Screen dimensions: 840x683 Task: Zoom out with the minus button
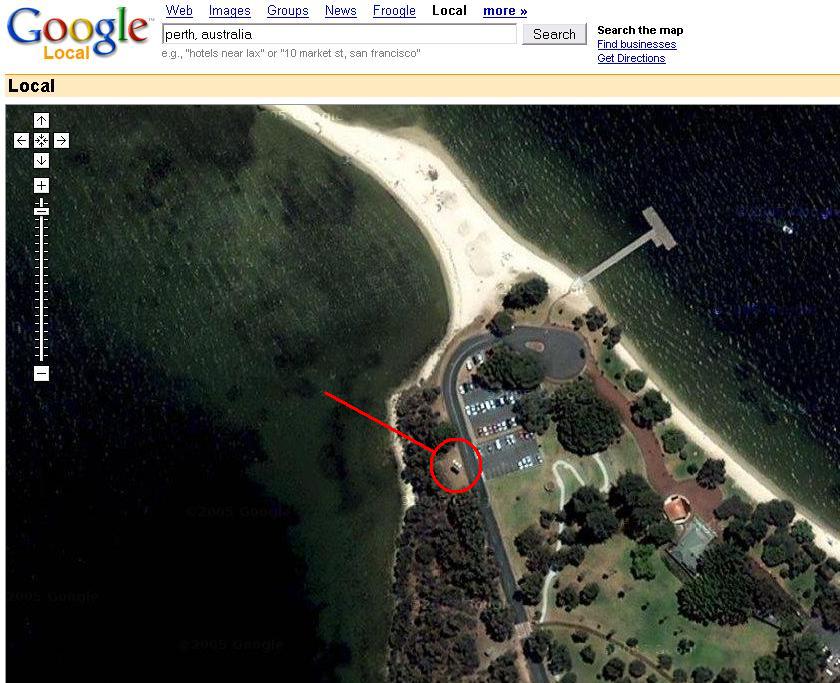41,373
